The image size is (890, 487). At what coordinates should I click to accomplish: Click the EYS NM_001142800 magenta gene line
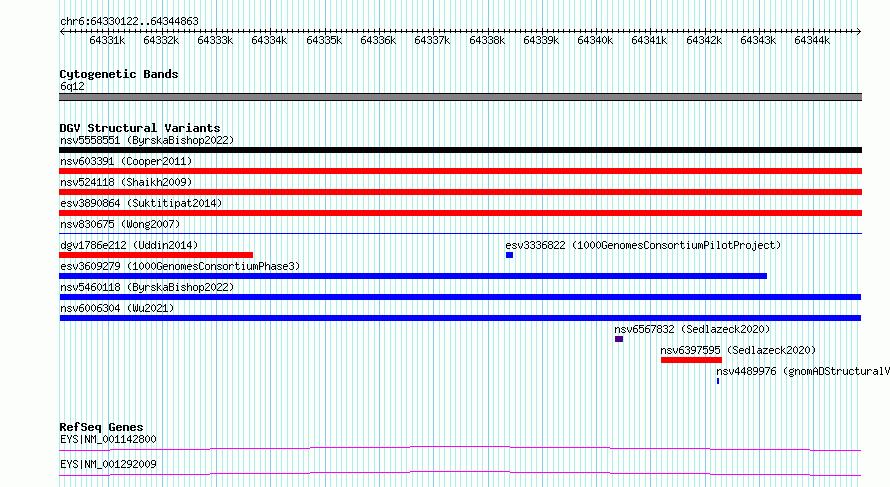[460, 449]
